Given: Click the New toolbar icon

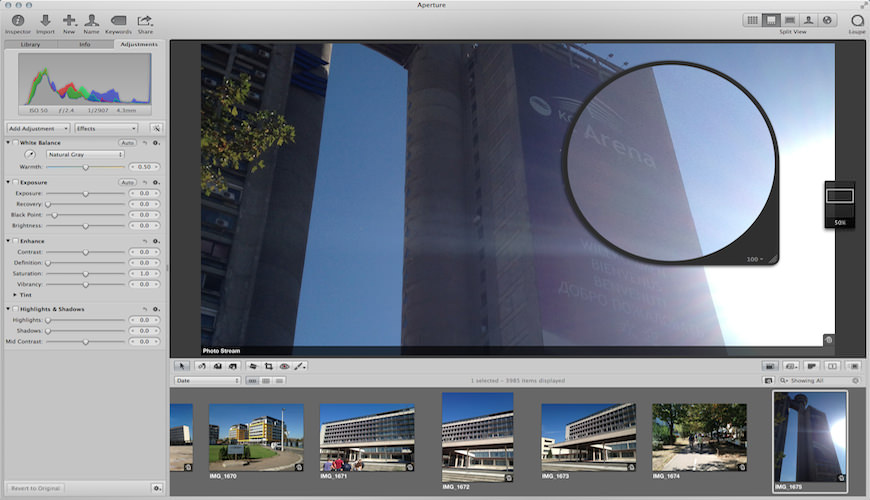Looking at the screenshot, I should pyautogui.click(x=69, y=21).
